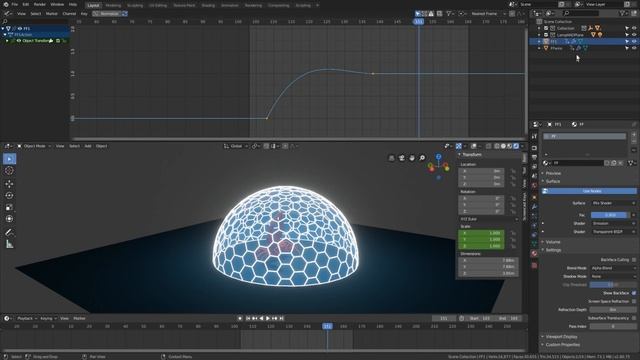Toggle visibility eye for Collection in outliner
640x360 pixels.
(x=634, y=29)
